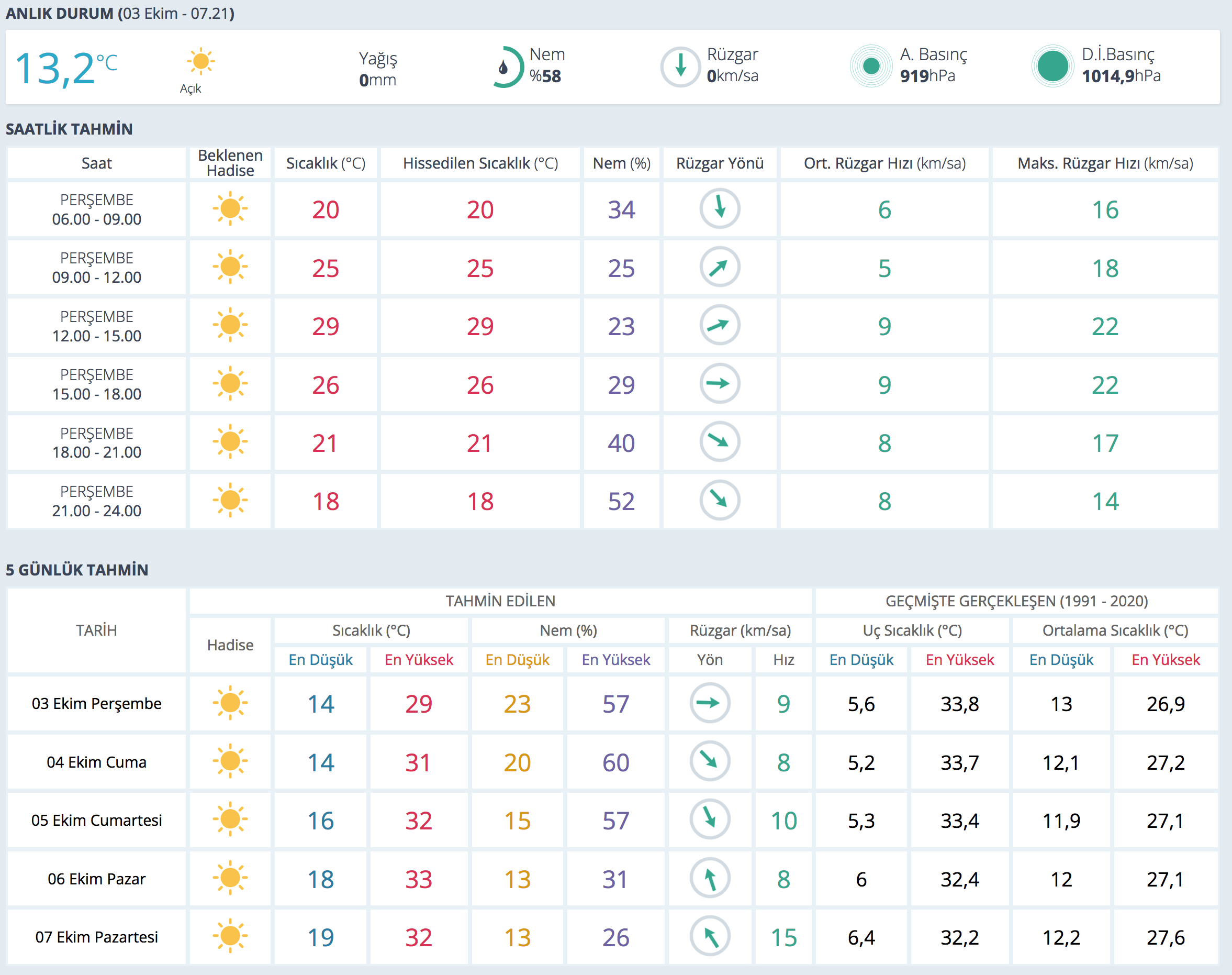Click the TAHMİN EDİLEN header

(500, 601)
